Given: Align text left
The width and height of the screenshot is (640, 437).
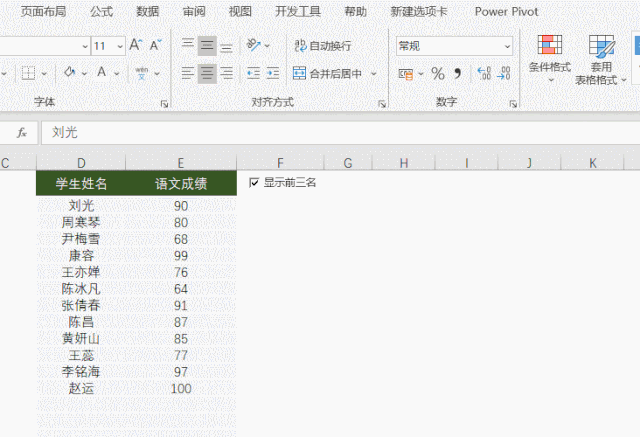Looking at the screenshot, I should [188, 73].
